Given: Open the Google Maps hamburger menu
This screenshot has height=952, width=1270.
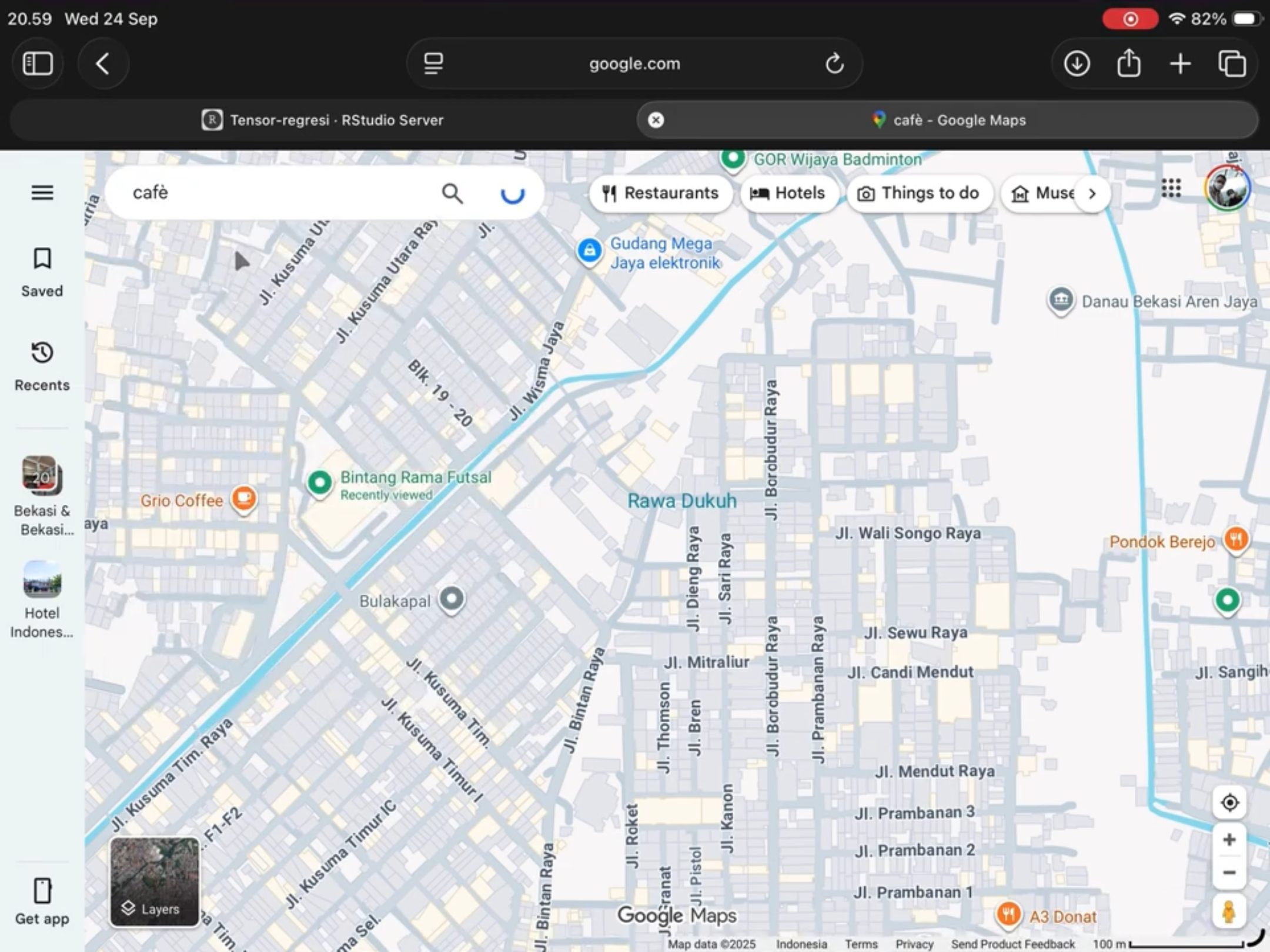Looking at the screenshot, I should pos(42,192).
